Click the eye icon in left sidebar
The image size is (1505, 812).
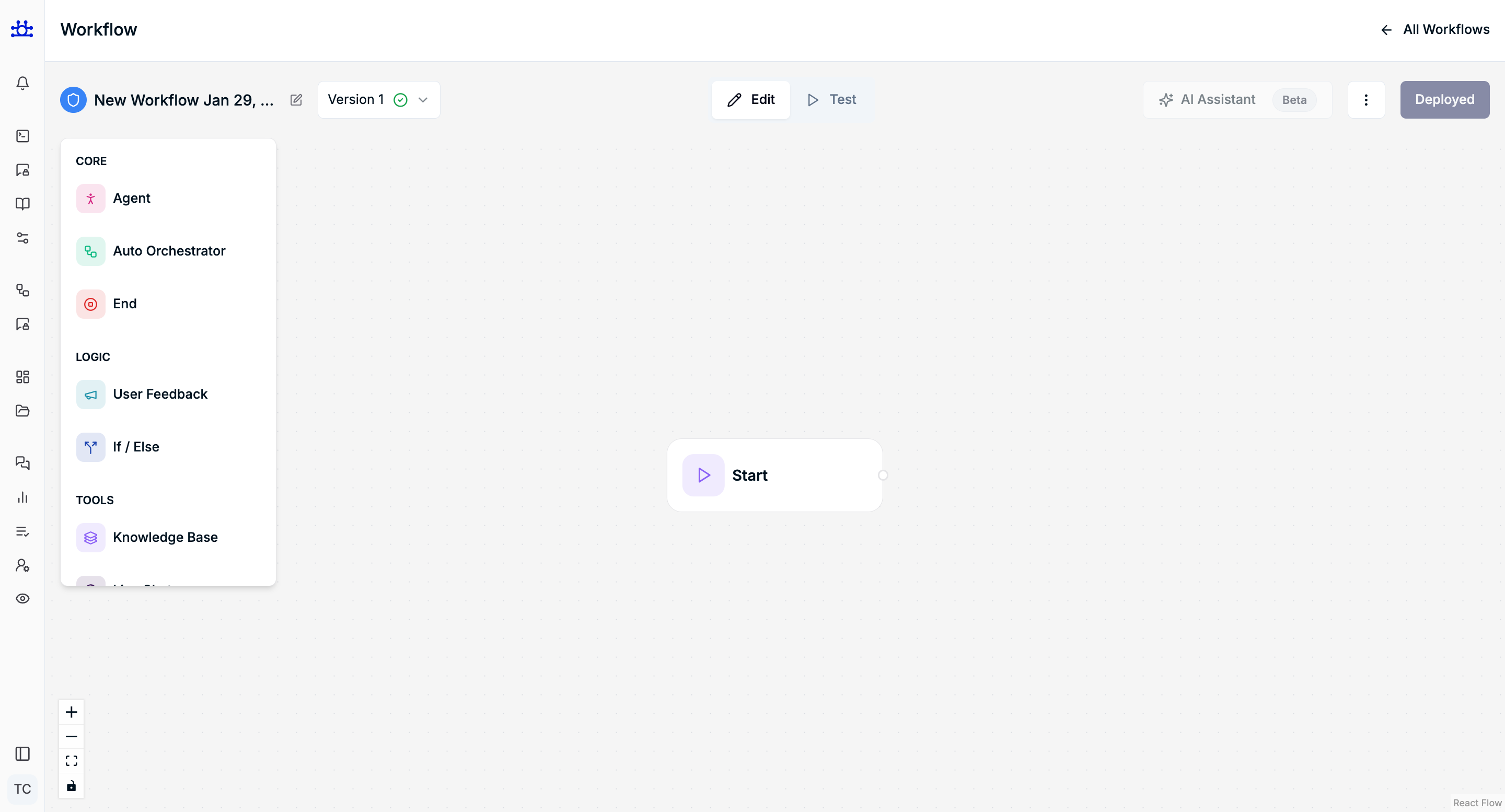(x=22, y=599)
